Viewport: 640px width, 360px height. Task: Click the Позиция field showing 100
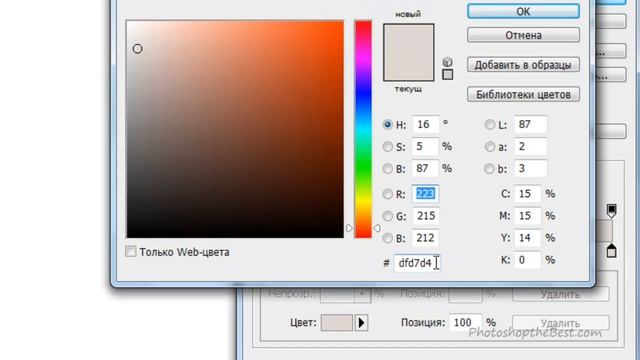(465, 322)
